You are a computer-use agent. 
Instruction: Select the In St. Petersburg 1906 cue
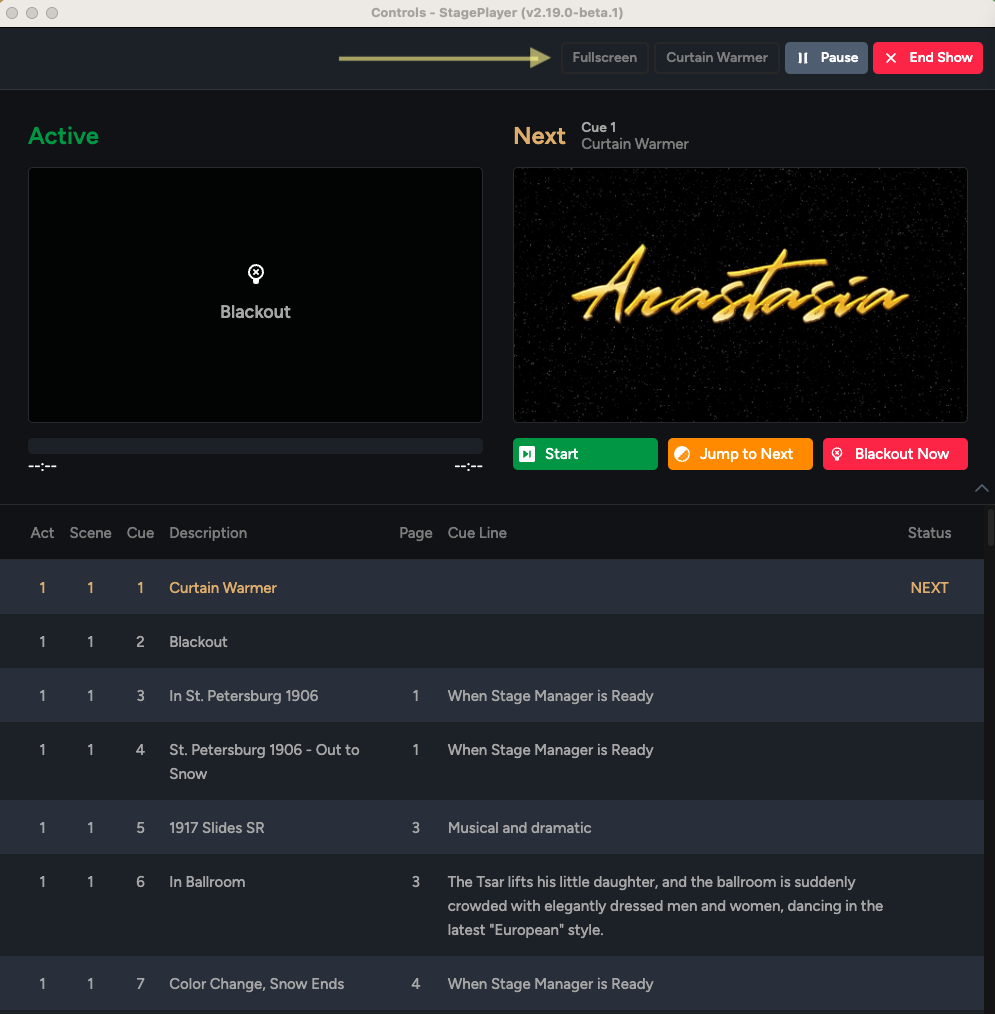point(492,695)
